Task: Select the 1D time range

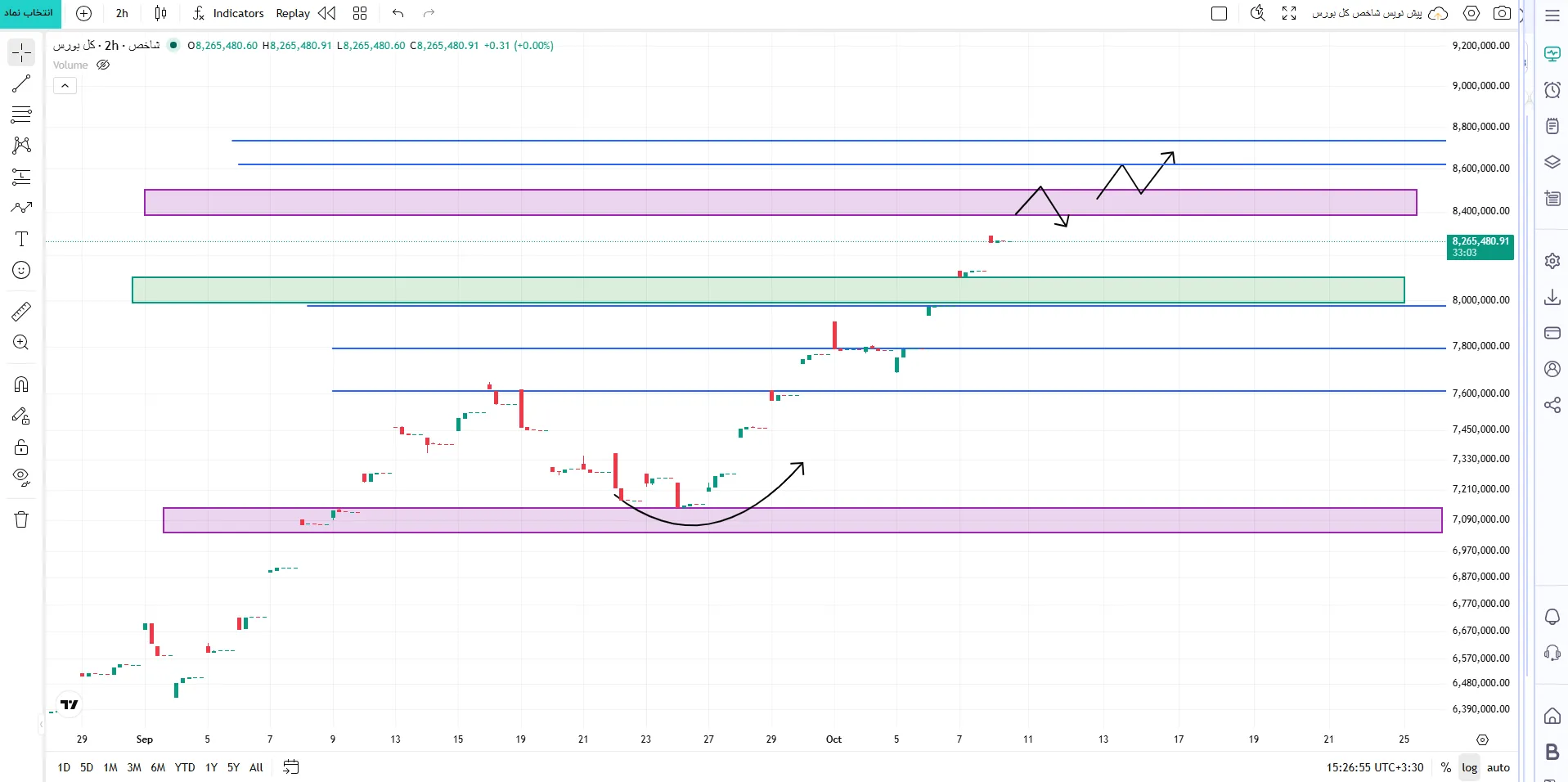Action: pyautogui.click(x=64, y=767)
